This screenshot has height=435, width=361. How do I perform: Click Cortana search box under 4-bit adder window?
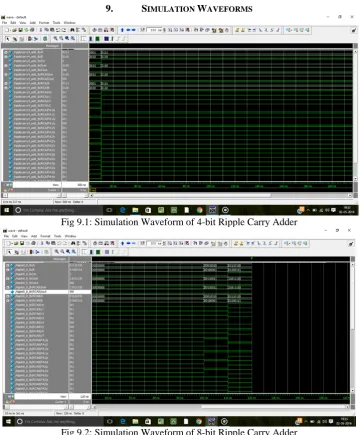tap(59, 210)
